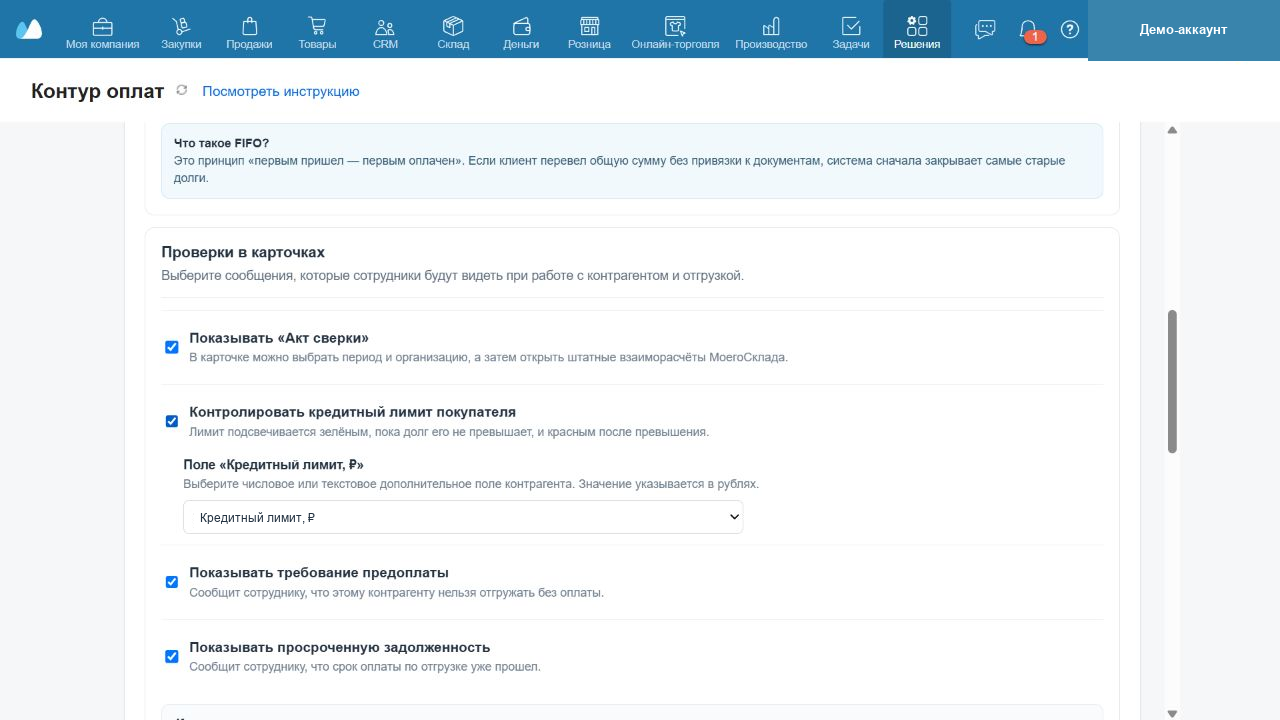
Task: Open the CRM section
Action: 385,30
